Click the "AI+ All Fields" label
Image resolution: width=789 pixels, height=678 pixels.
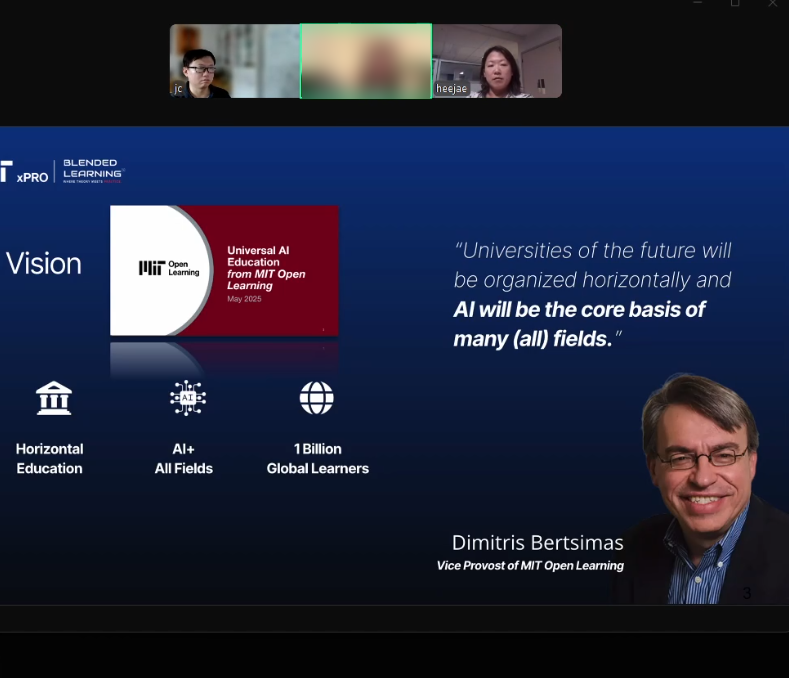[x=184, y=459]
